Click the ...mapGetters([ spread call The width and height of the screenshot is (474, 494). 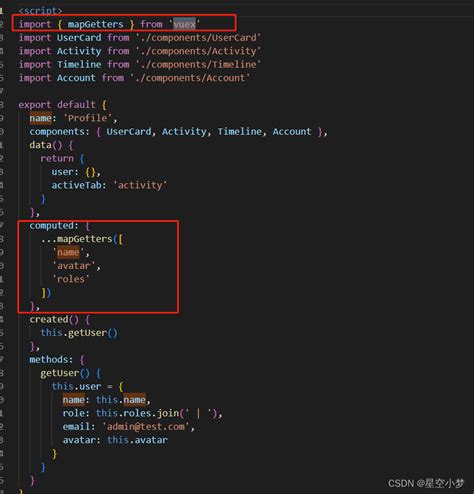pos(82,239)
